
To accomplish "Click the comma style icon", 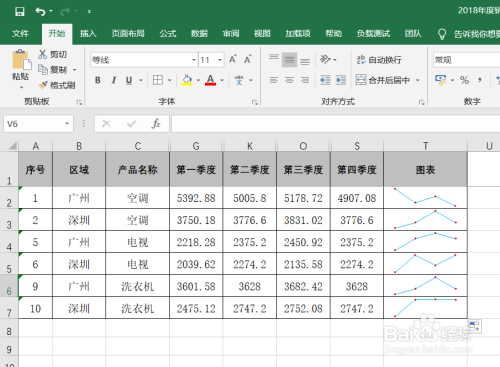I will [480, 80].
